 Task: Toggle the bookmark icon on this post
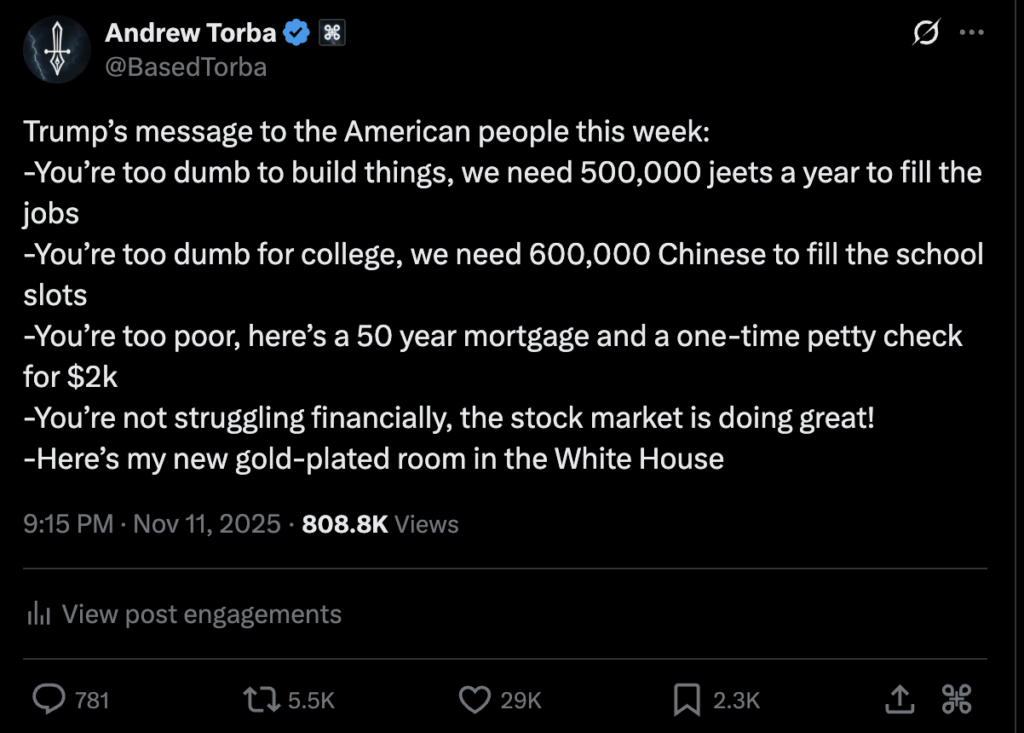687,699
